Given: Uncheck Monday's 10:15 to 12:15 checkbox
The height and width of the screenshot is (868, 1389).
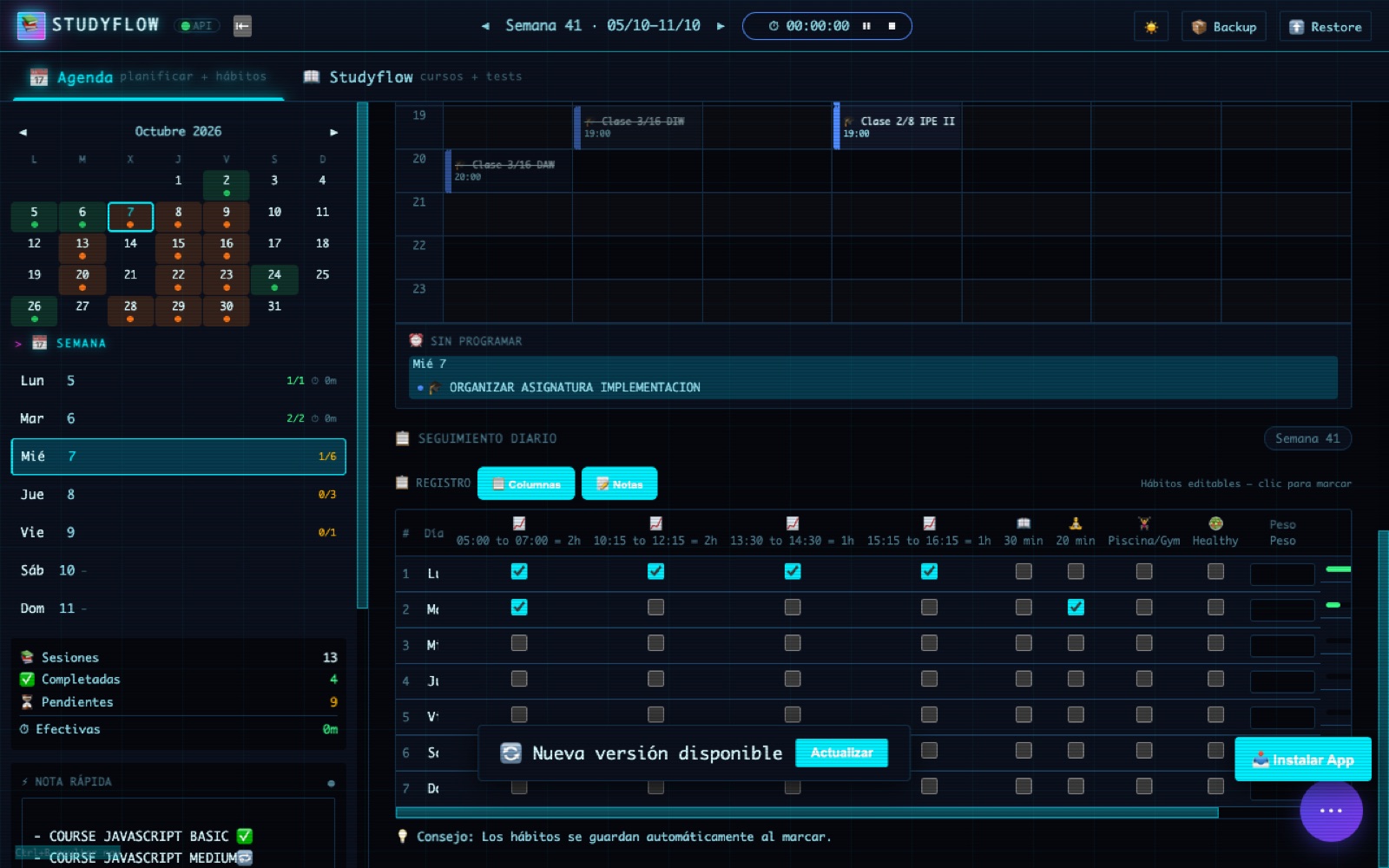Looking at the screenshot, I should coord(655,571).
